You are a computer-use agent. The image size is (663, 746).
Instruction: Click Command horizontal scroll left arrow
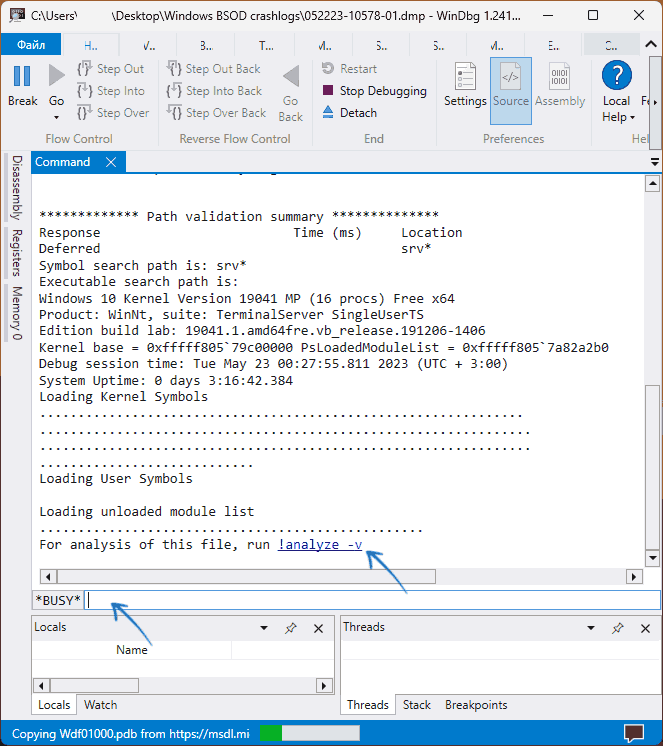[x=48, y=577]
